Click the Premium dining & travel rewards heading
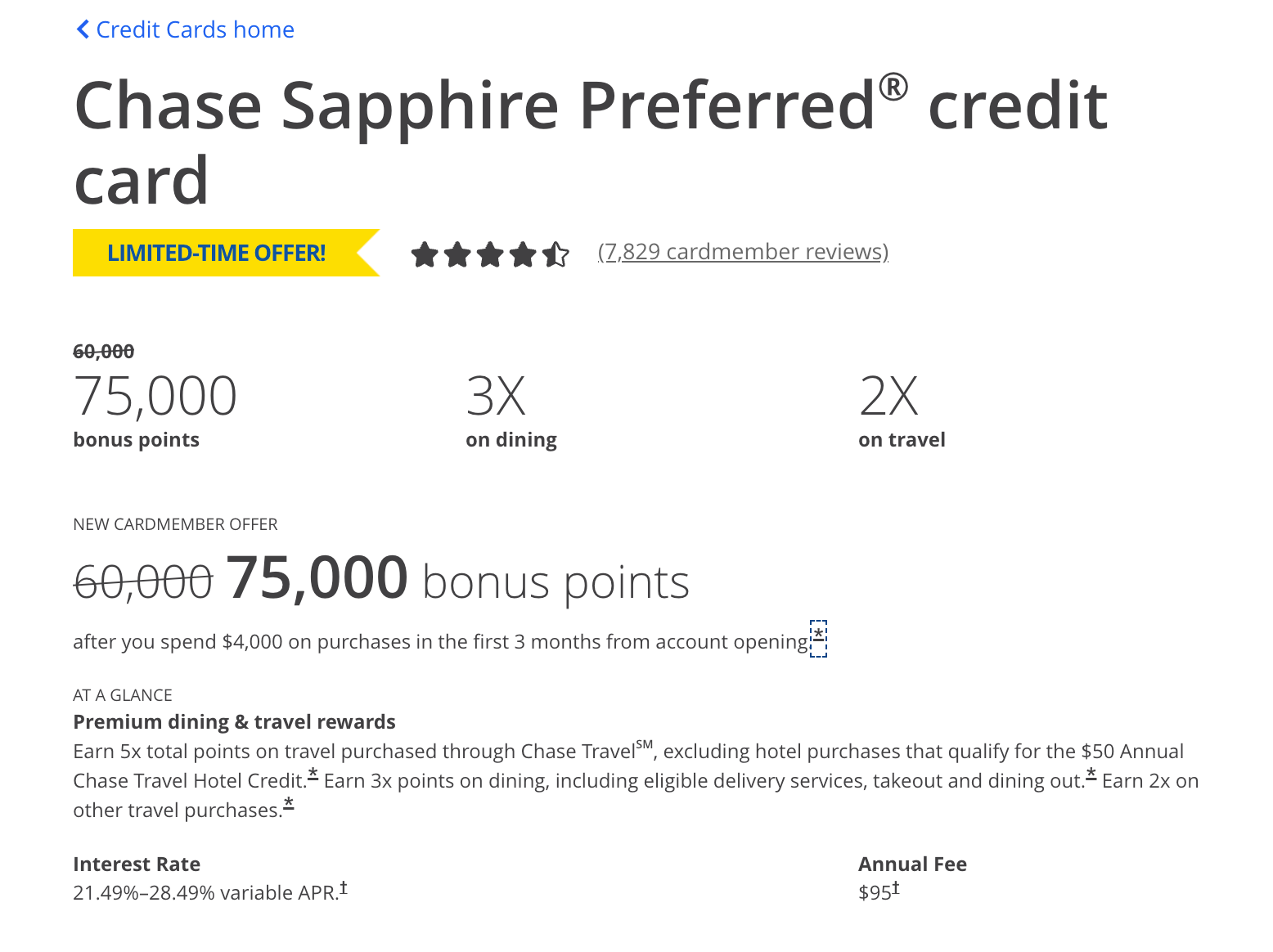Screen dimensions: 1273x952 click(234, 722)
